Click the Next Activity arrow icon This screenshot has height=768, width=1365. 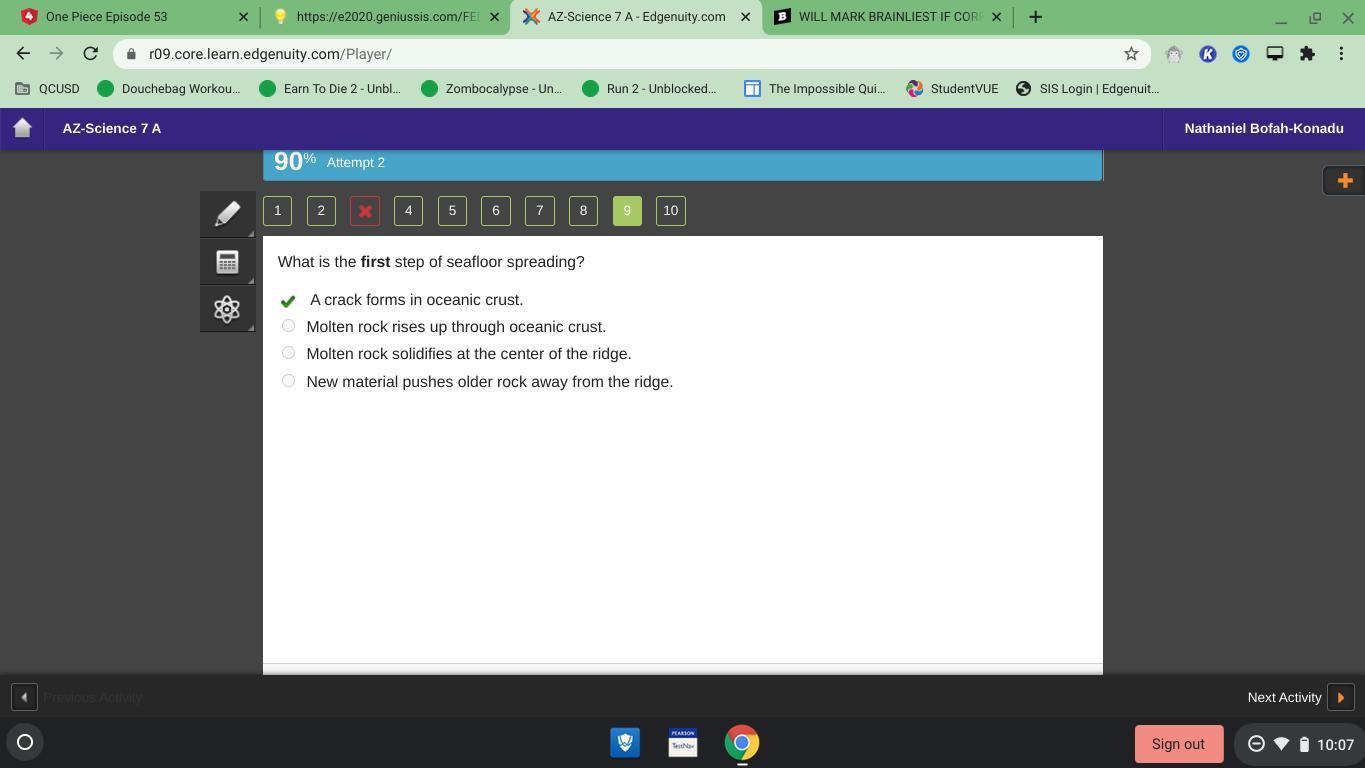pyautogui.click(x=1341, y=697)
